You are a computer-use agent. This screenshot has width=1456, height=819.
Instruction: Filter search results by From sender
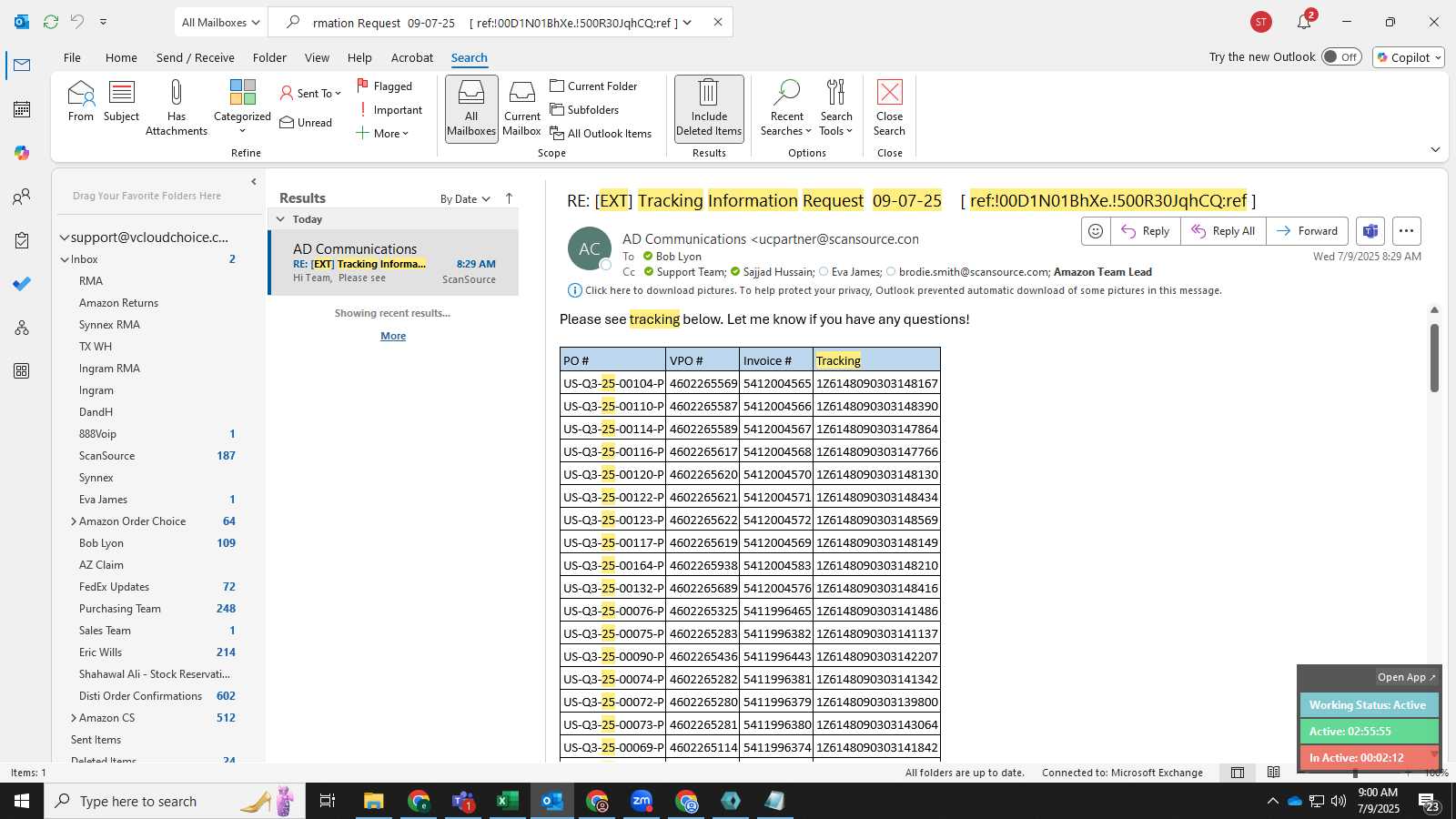[81, 101]
